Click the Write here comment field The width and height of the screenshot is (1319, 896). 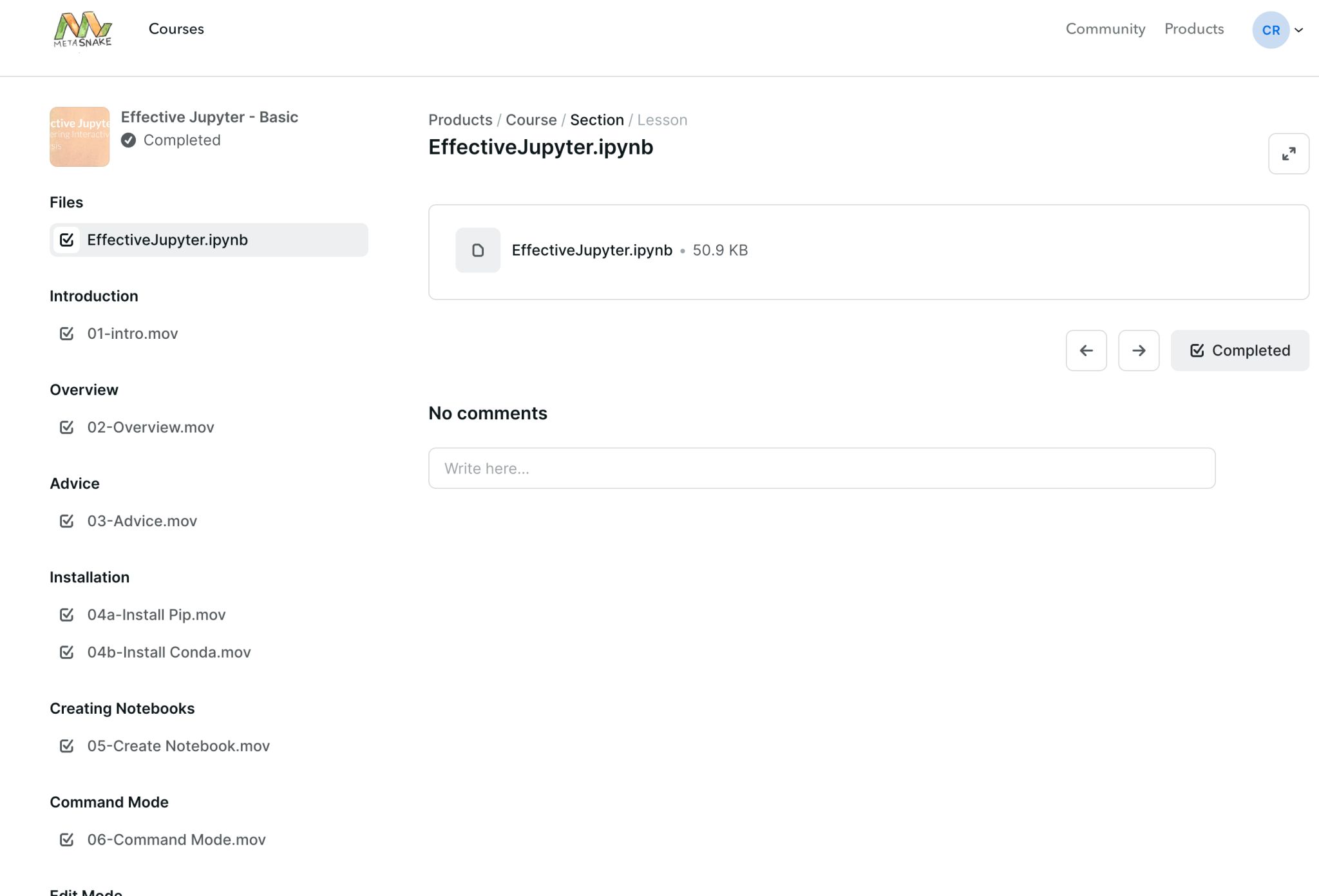point(821,468)
